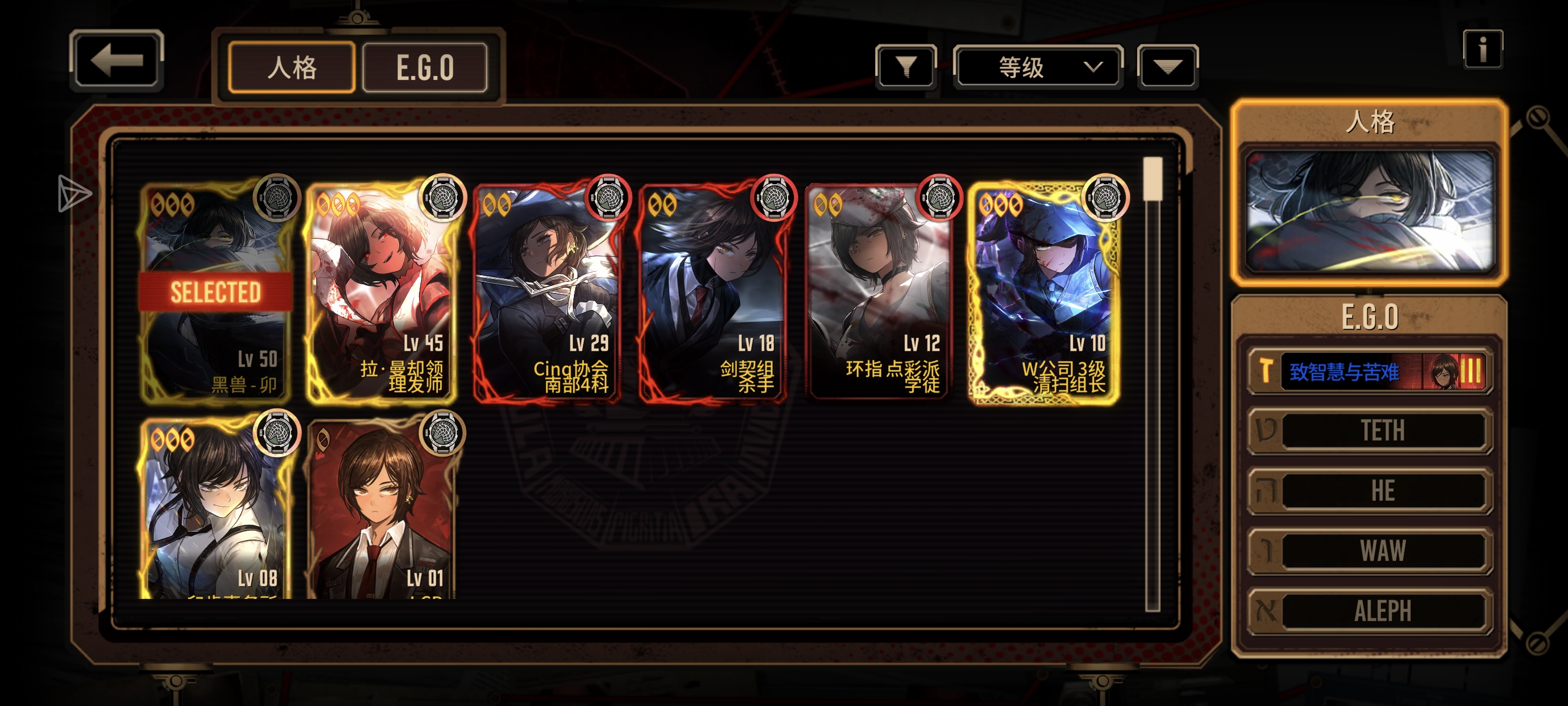1568x706 pixels.
Task: Expand the 等级 sort dropdown
Action: [1038, 67]
